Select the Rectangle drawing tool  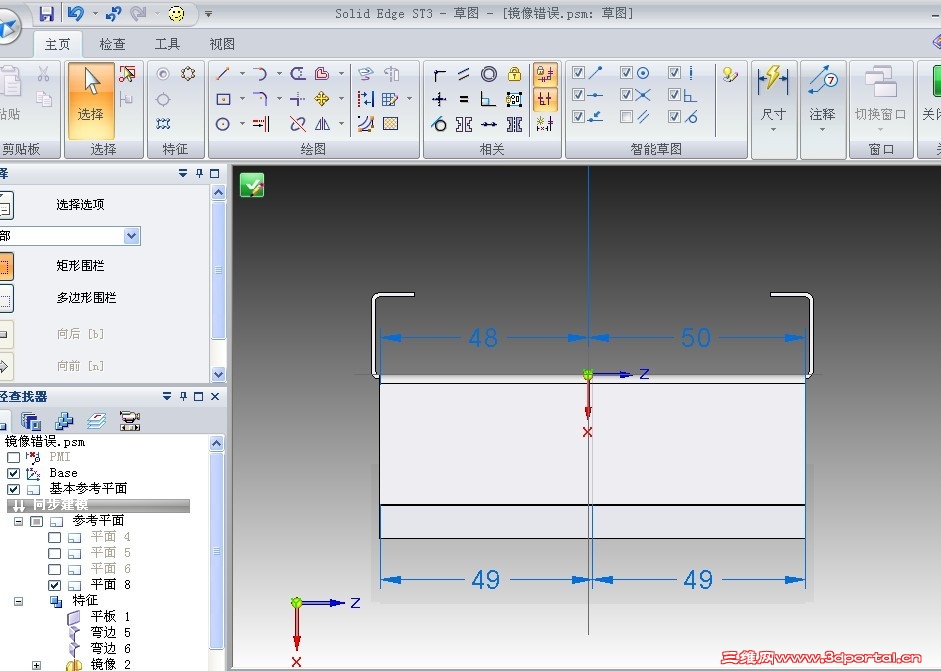click(223, 99)
